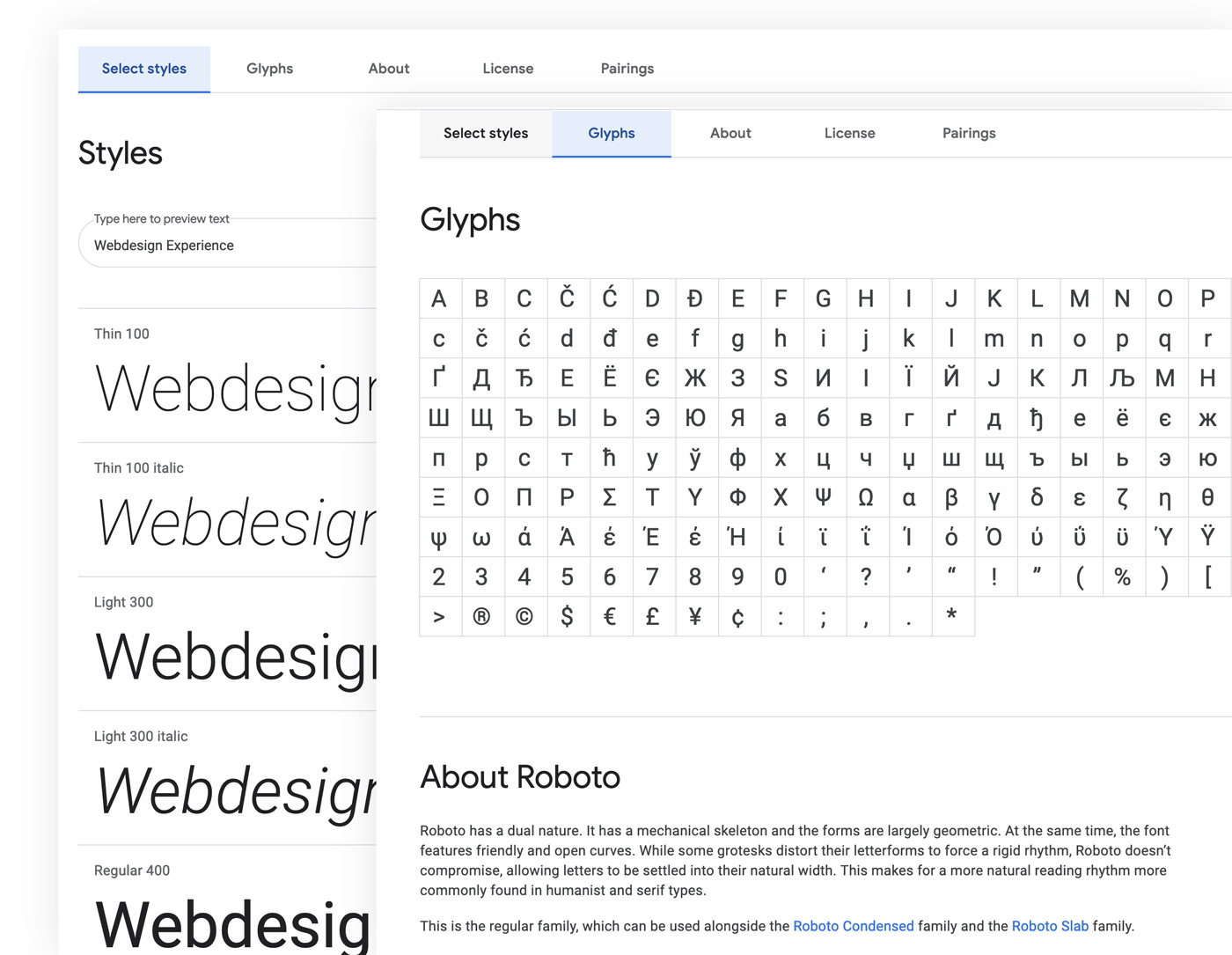The height and width of the screenshot is (955, 1232).
Task: Pick the exclamation mark glyph cell
Action: [x=994, y=577]
